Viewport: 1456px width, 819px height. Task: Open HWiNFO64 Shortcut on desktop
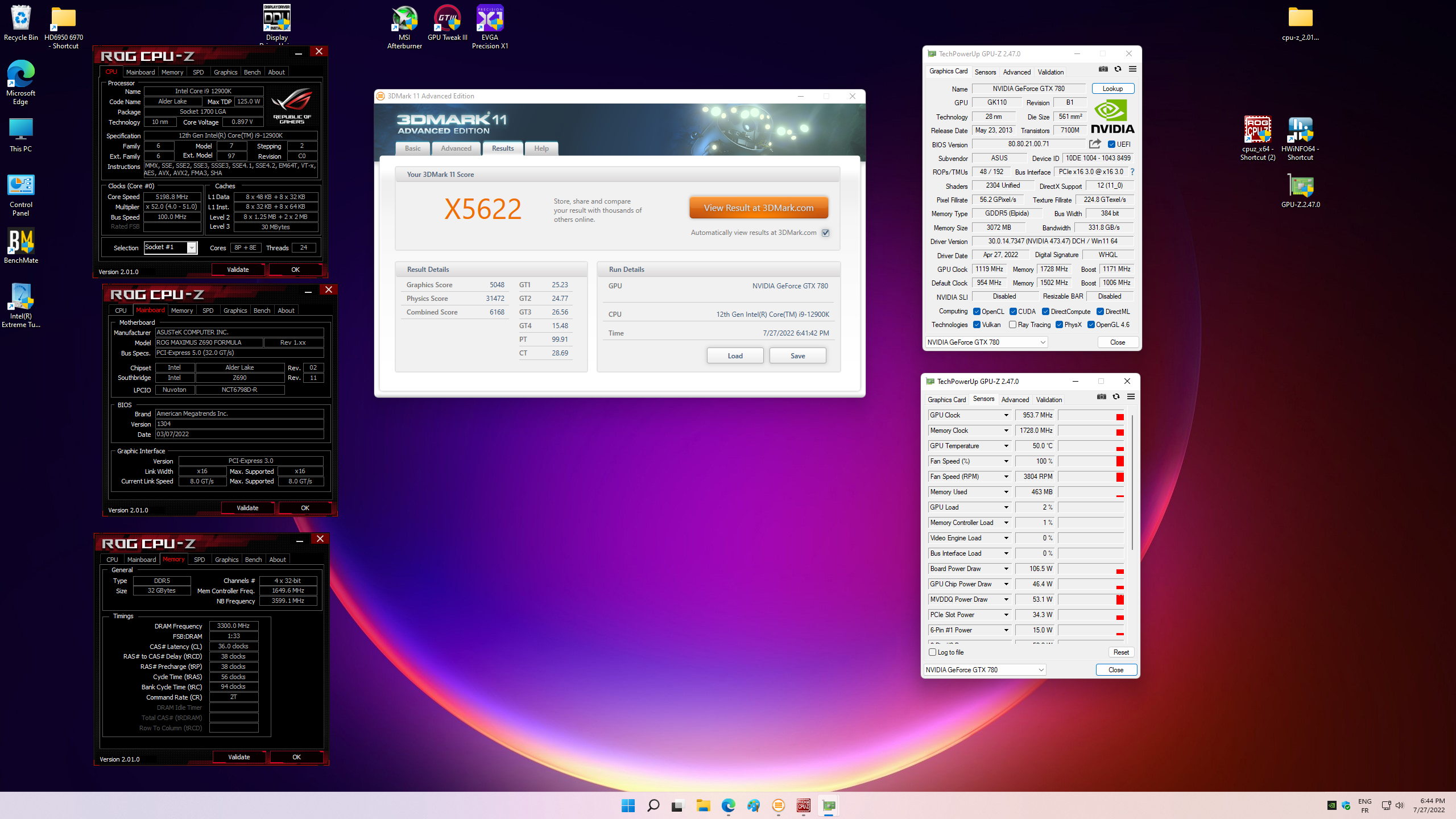(x=1300, y=138)
